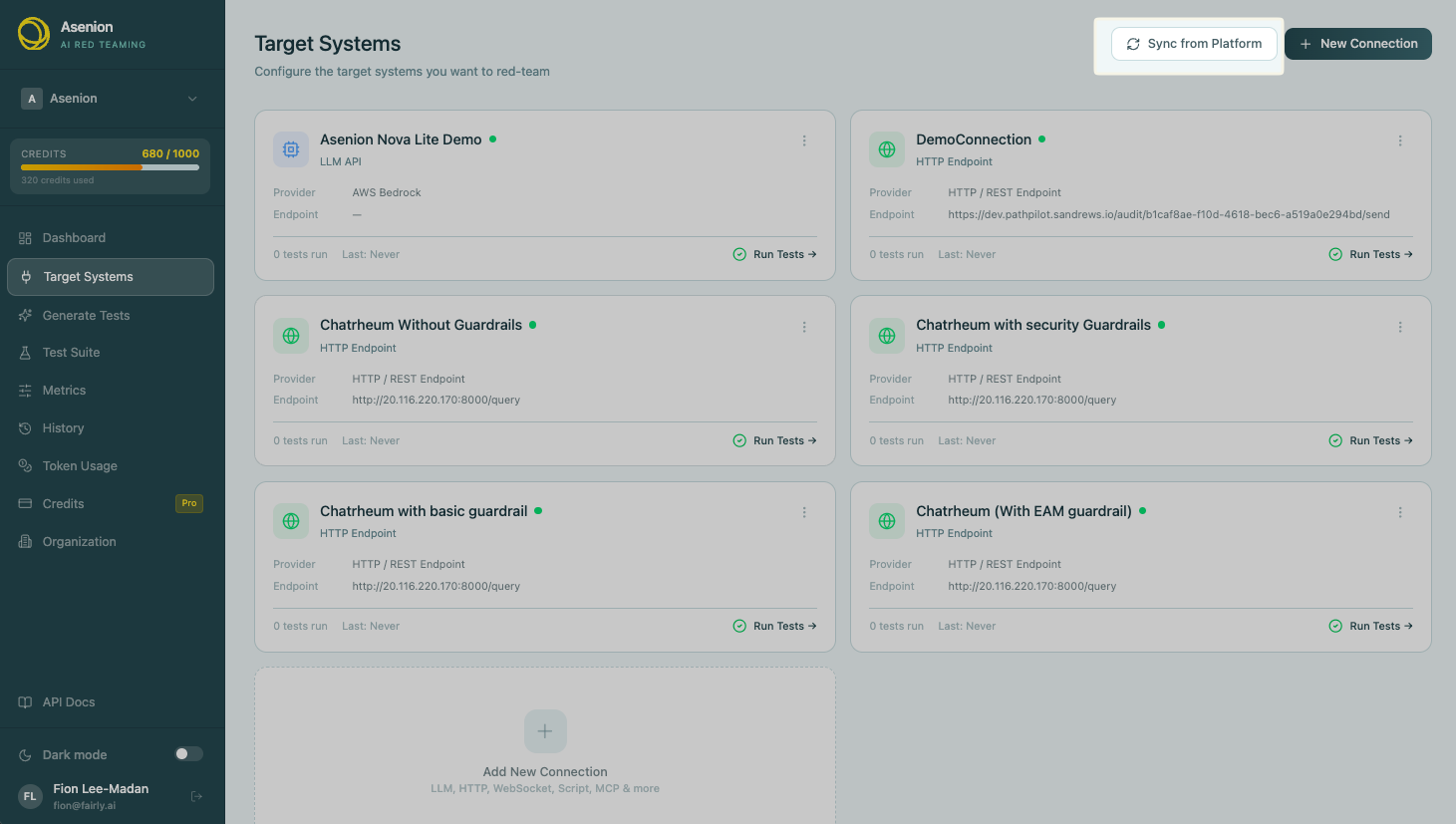
Task: Click globe icon of Chatrheum with security Guardrails
Action: pyautogui.click(x=887, y=336)
